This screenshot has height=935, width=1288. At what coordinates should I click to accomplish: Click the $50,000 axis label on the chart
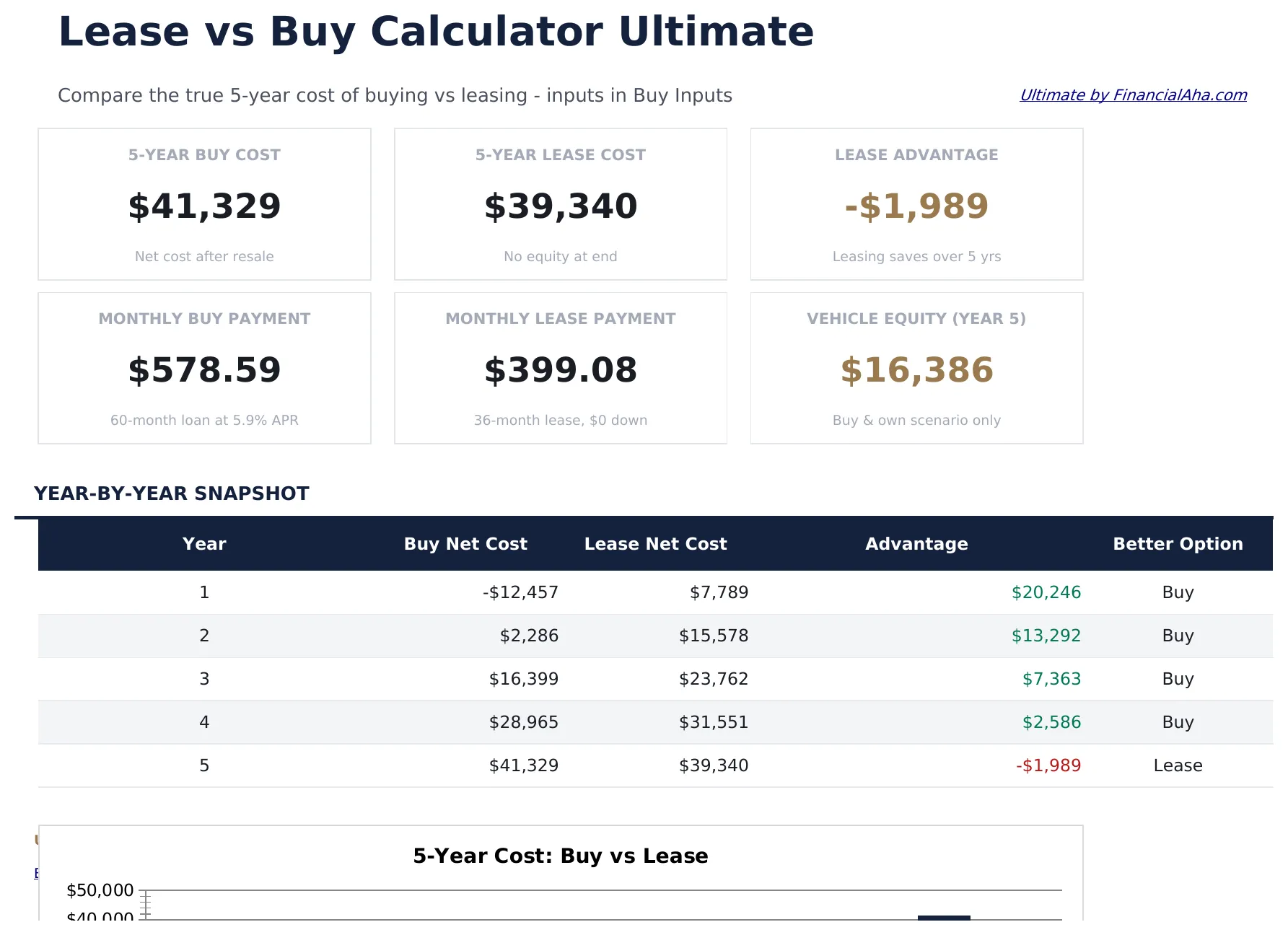(x=100, y=890)
